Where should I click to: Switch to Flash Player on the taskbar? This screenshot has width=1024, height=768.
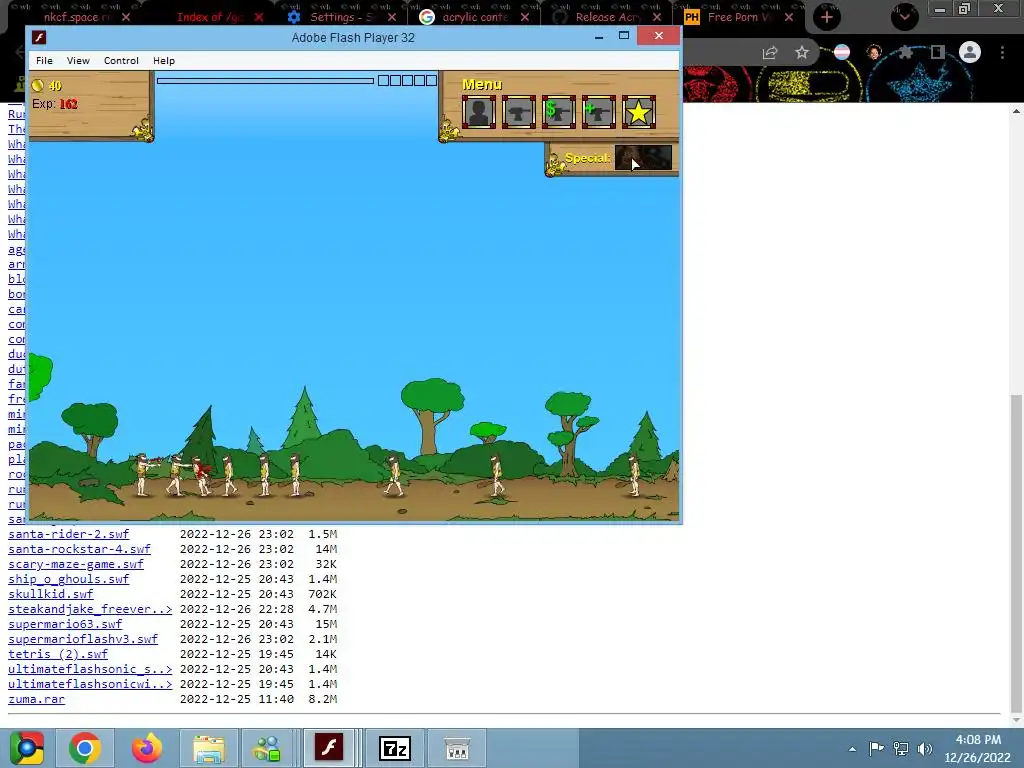pyautogui.click(x=329, y=748)
